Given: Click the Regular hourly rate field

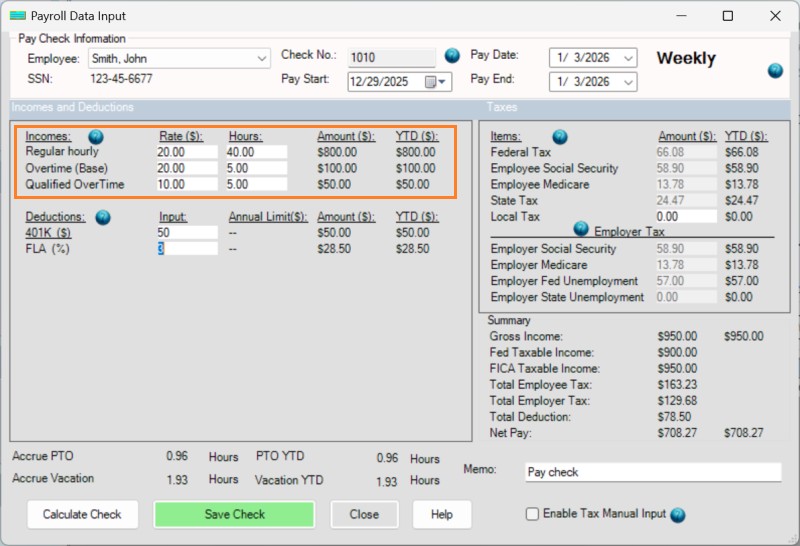Looking at the screenshot, I should click(187, 152).
